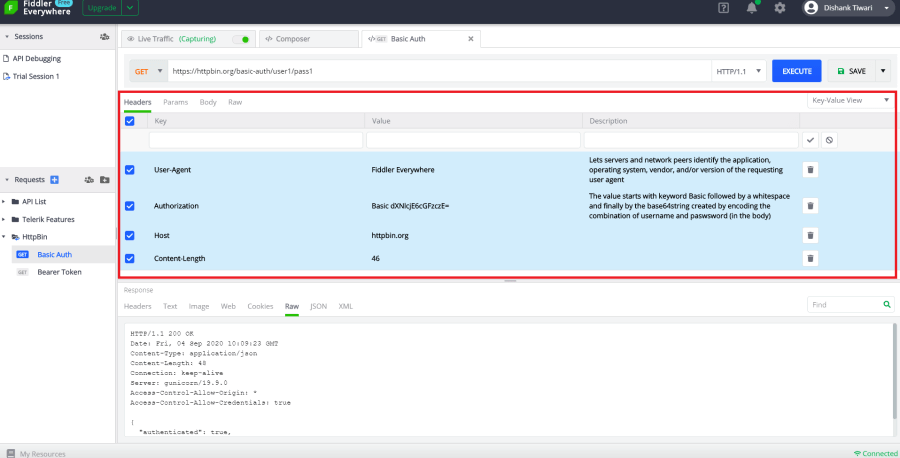
Task: Create new requests folder
Action: coord(104,180)
